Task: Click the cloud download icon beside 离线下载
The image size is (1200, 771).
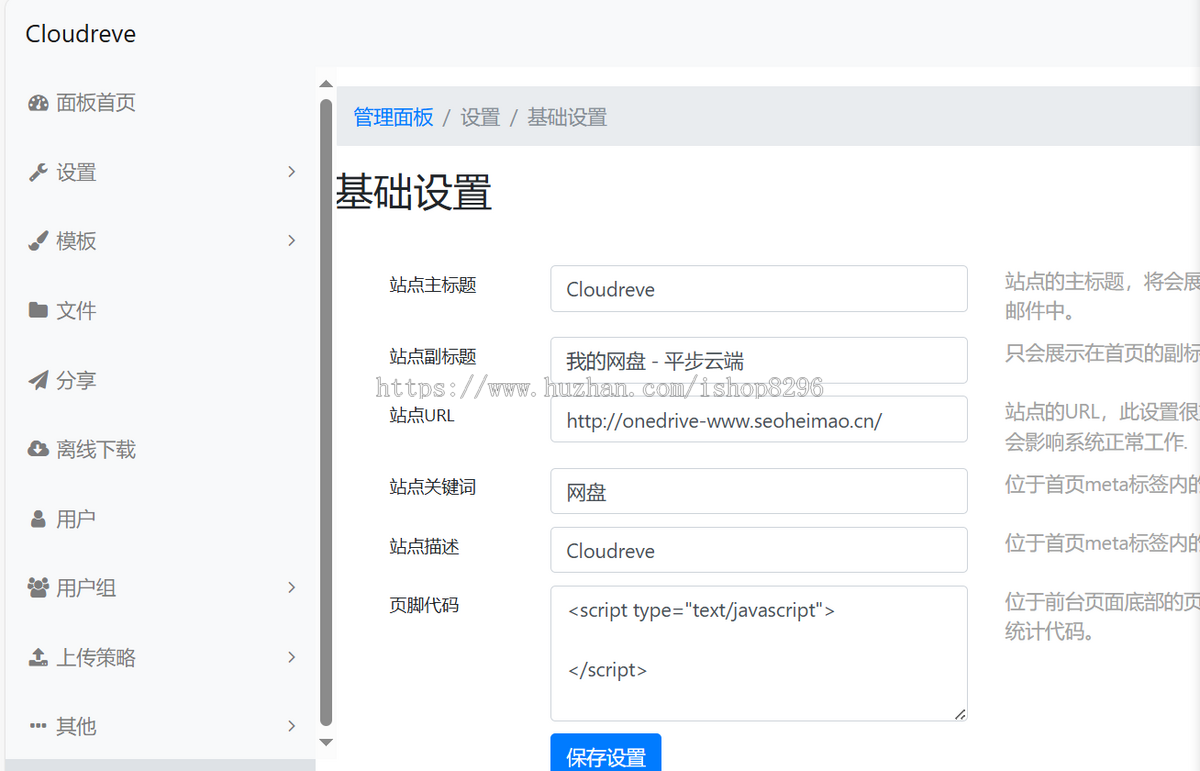Action: 38,449
